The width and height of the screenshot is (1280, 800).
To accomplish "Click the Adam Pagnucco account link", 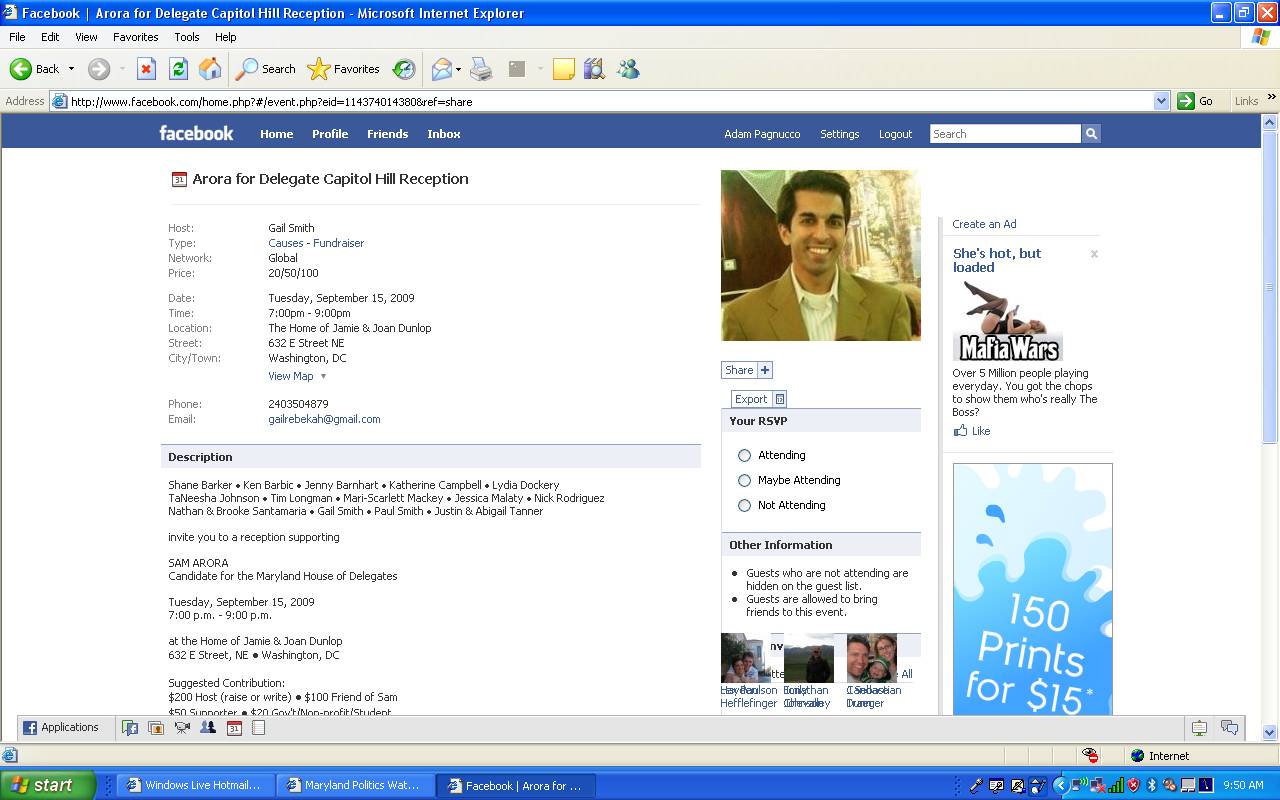I will click(x=762, y=134).
